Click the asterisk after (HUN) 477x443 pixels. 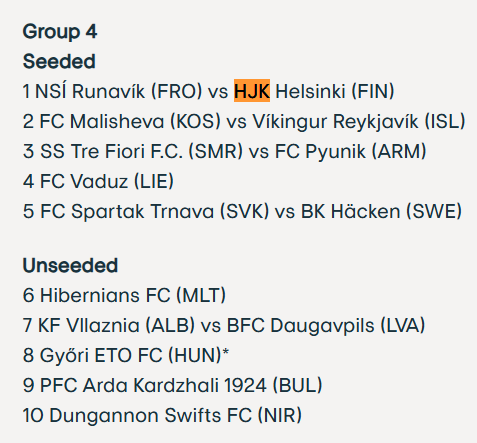(x=226, y=351)
